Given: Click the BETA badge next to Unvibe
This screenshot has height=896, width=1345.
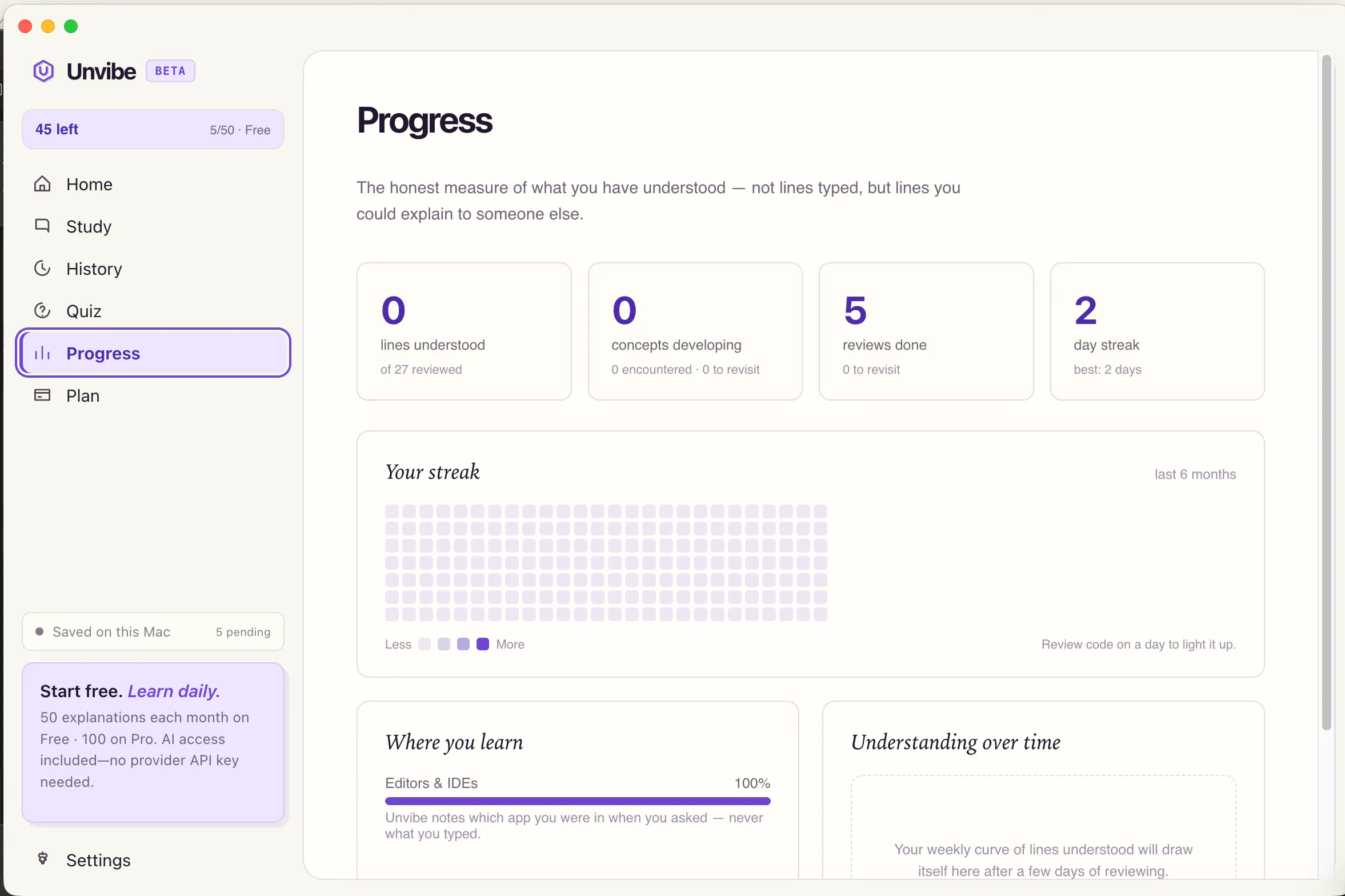Looking at the screenshot, I should click(x=170, y=71).
